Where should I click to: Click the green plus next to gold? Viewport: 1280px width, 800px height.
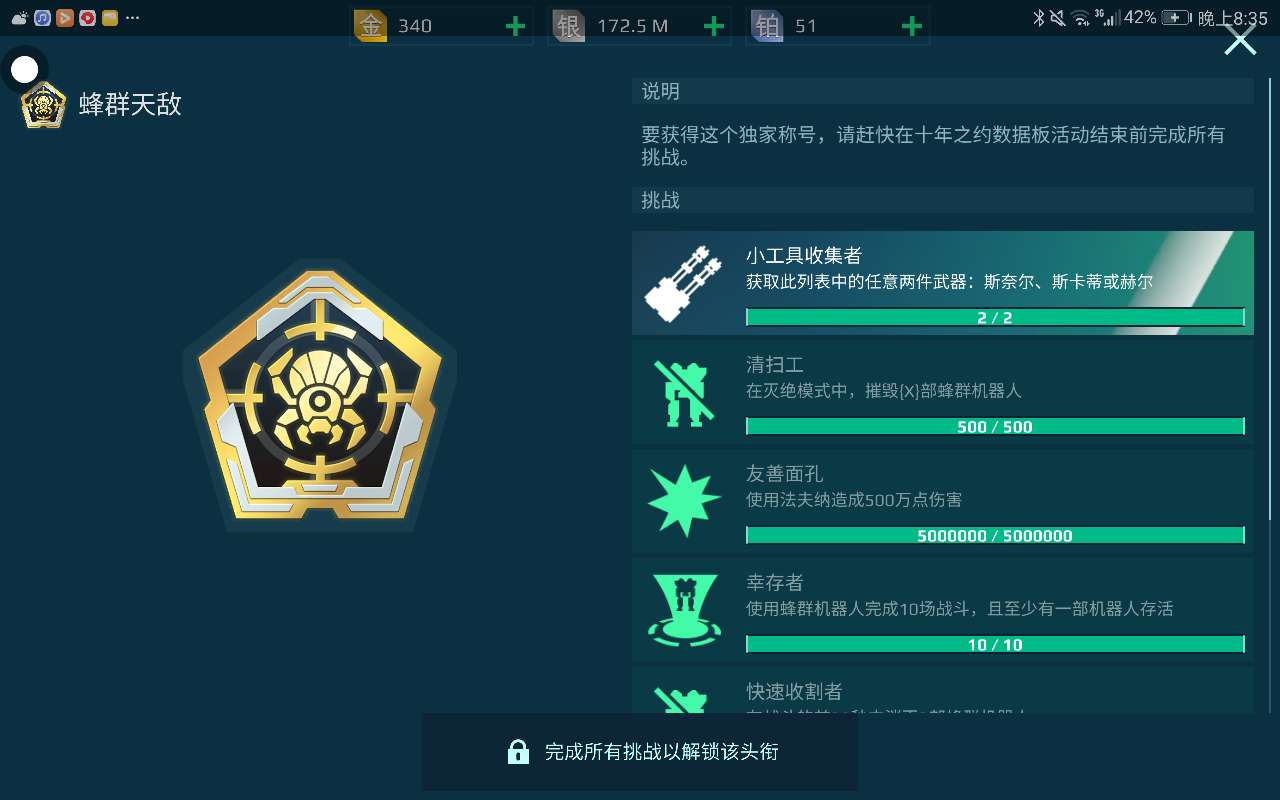[515, 26]
